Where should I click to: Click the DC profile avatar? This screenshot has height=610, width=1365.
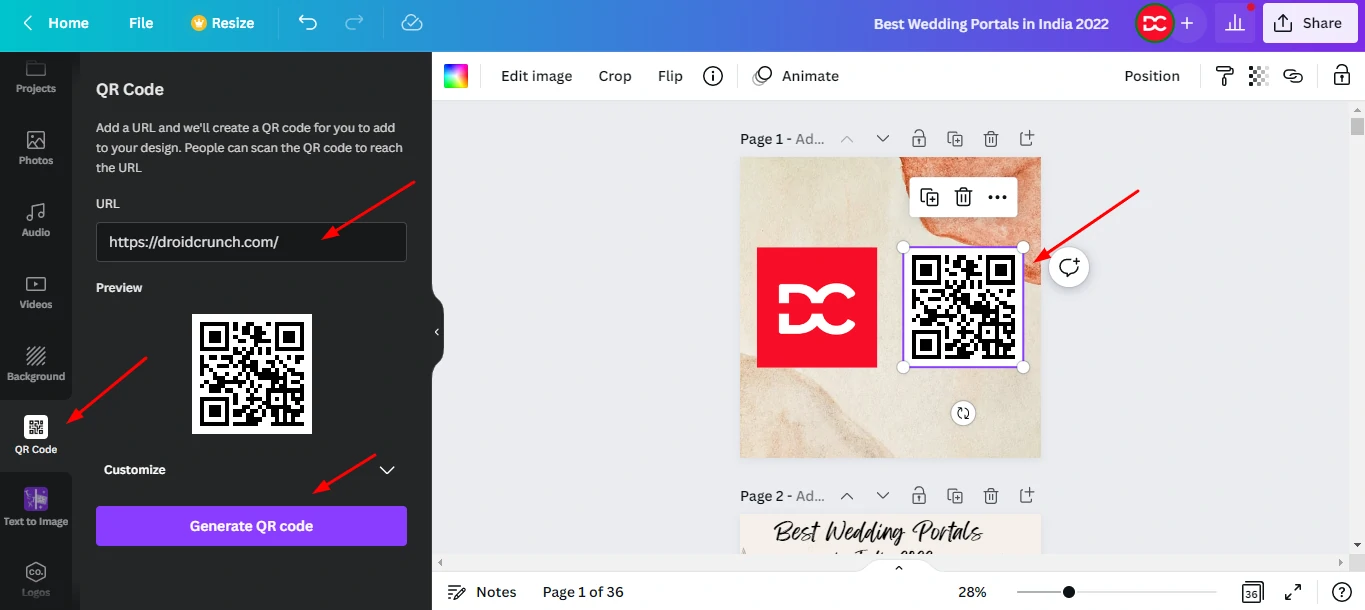[1155, 23]
